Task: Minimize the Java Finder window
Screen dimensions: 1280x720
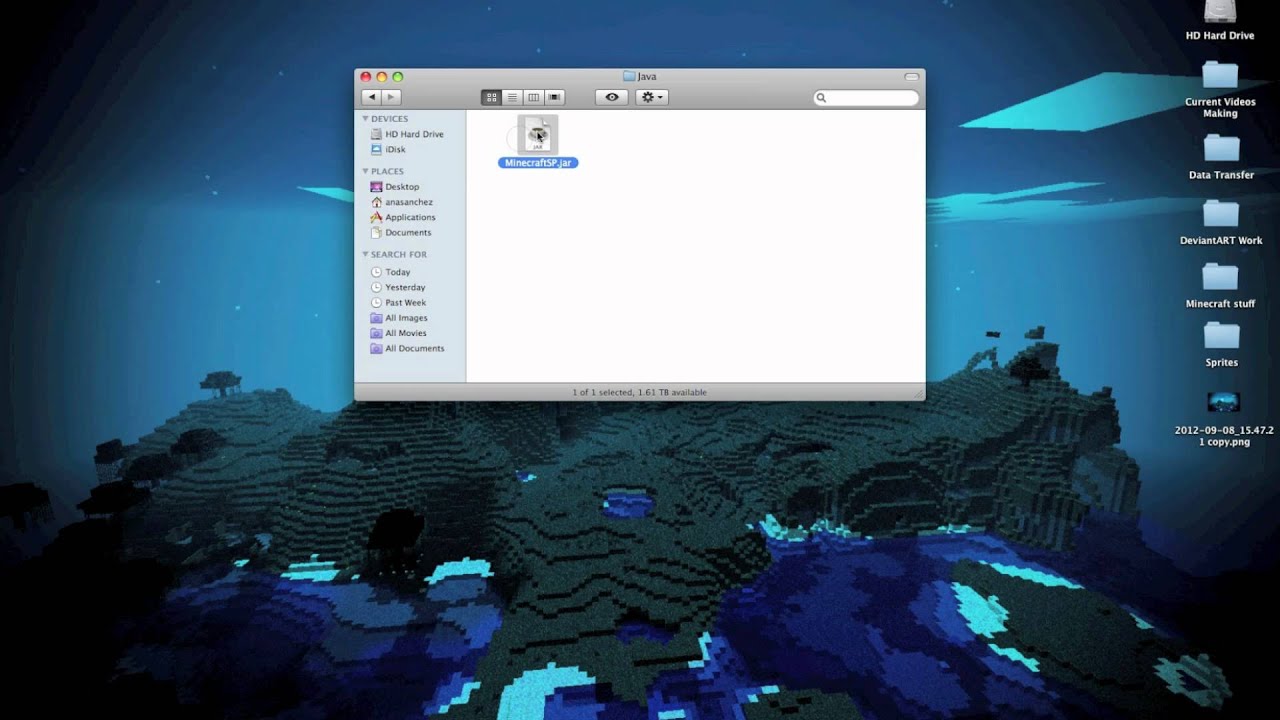Action: coord(382,76)
